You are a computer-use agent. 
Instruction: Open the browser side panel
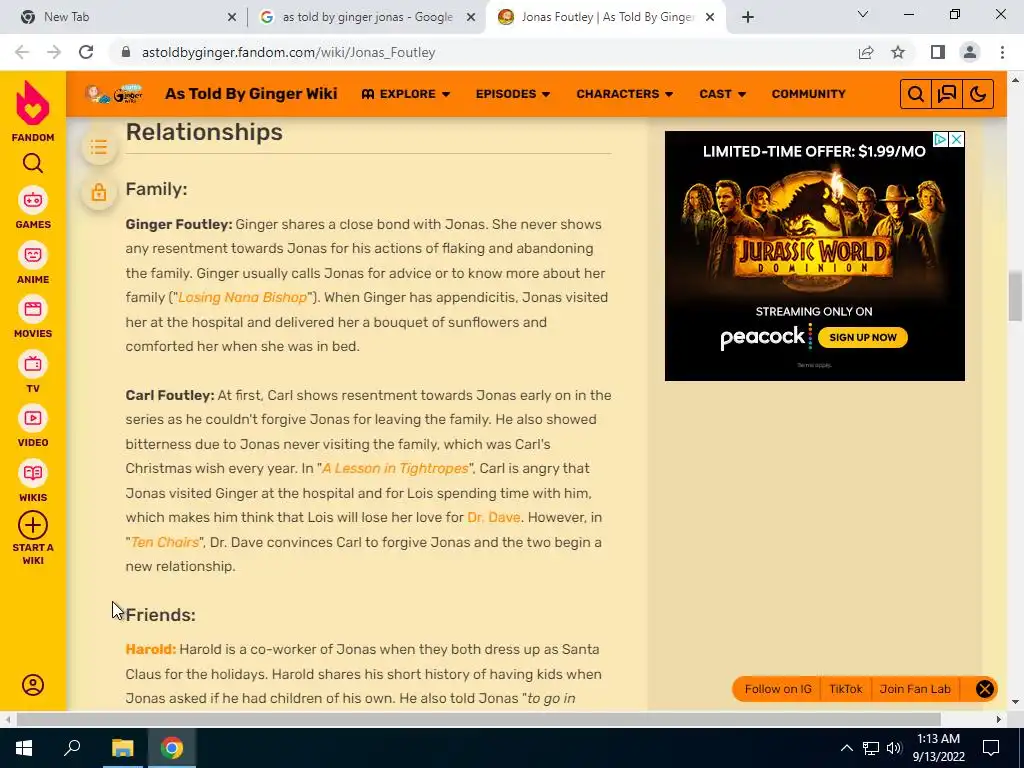tap(938, 52)
